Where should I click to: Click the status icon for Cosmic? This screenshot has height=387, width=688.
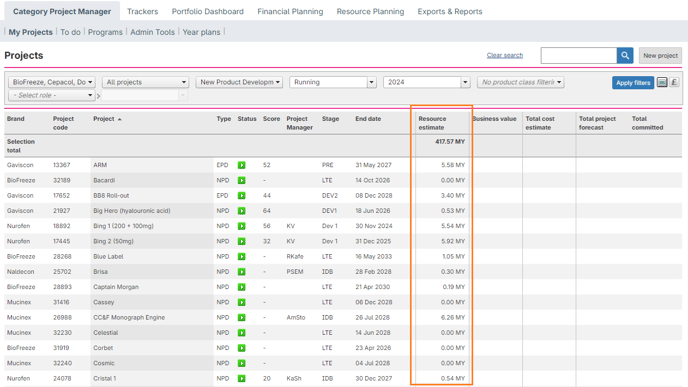coord(242,363)
